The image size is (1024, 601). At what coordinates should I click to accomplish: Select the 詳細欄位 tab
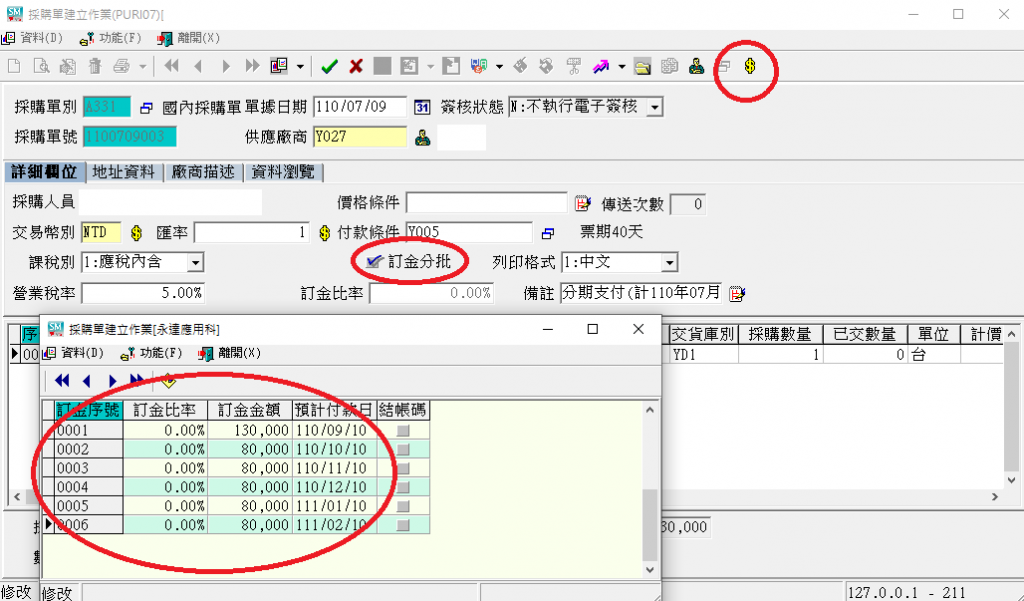tap(44, 172)
